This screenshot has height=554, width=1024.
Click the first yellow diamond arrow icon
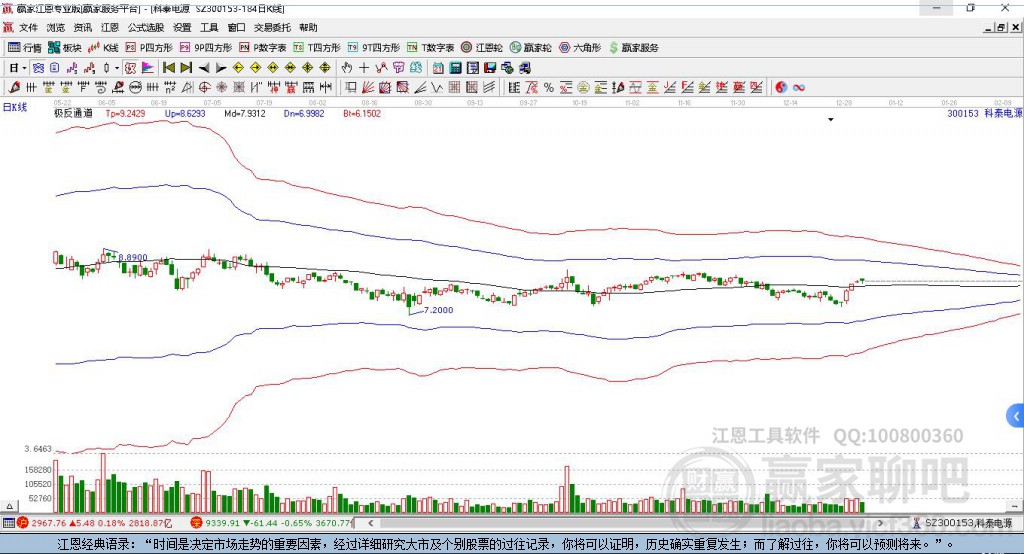pyautogui.click(x=238, y=68)
